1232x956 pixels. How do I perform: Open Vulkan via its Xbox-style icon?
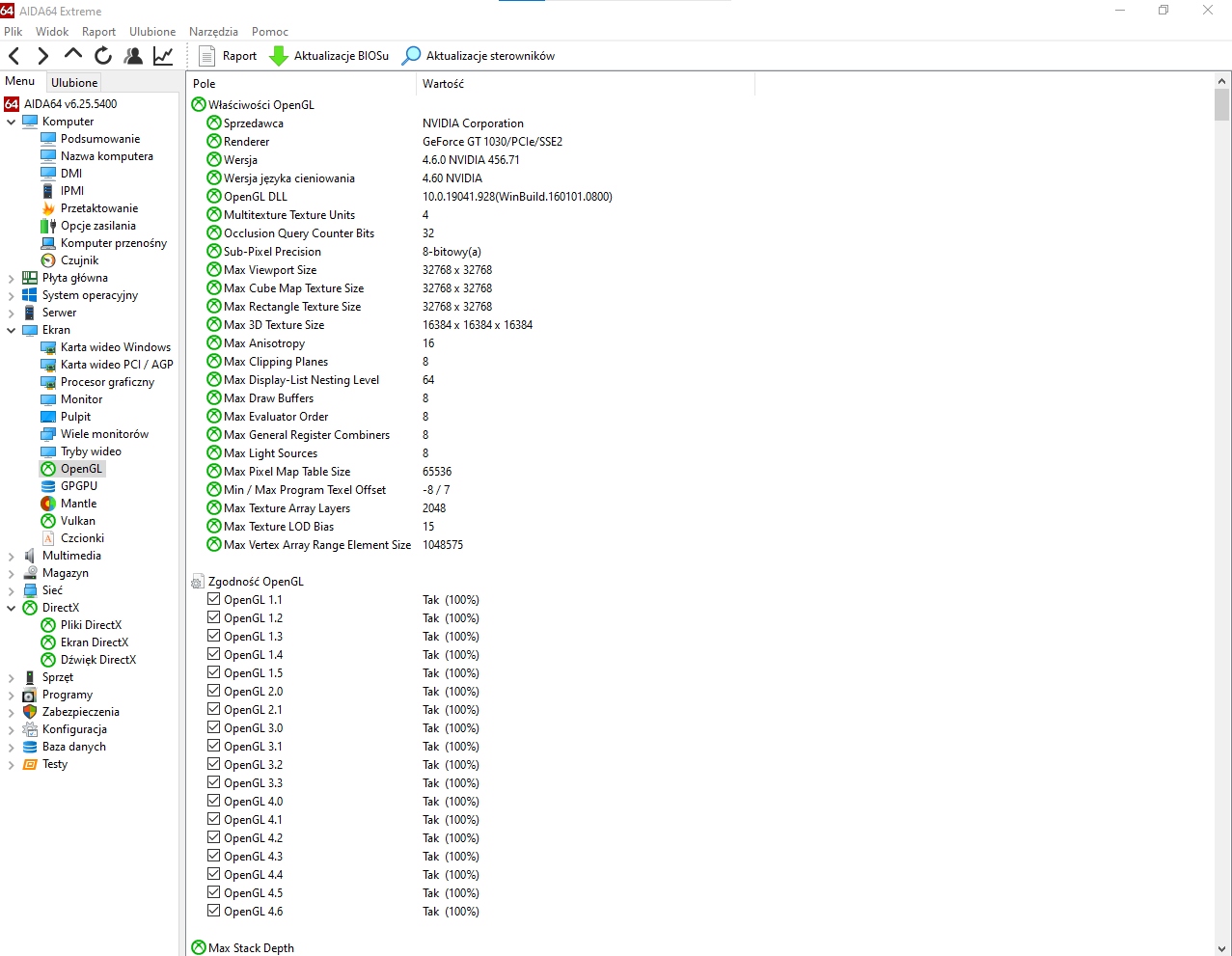(x=48, y=521)
